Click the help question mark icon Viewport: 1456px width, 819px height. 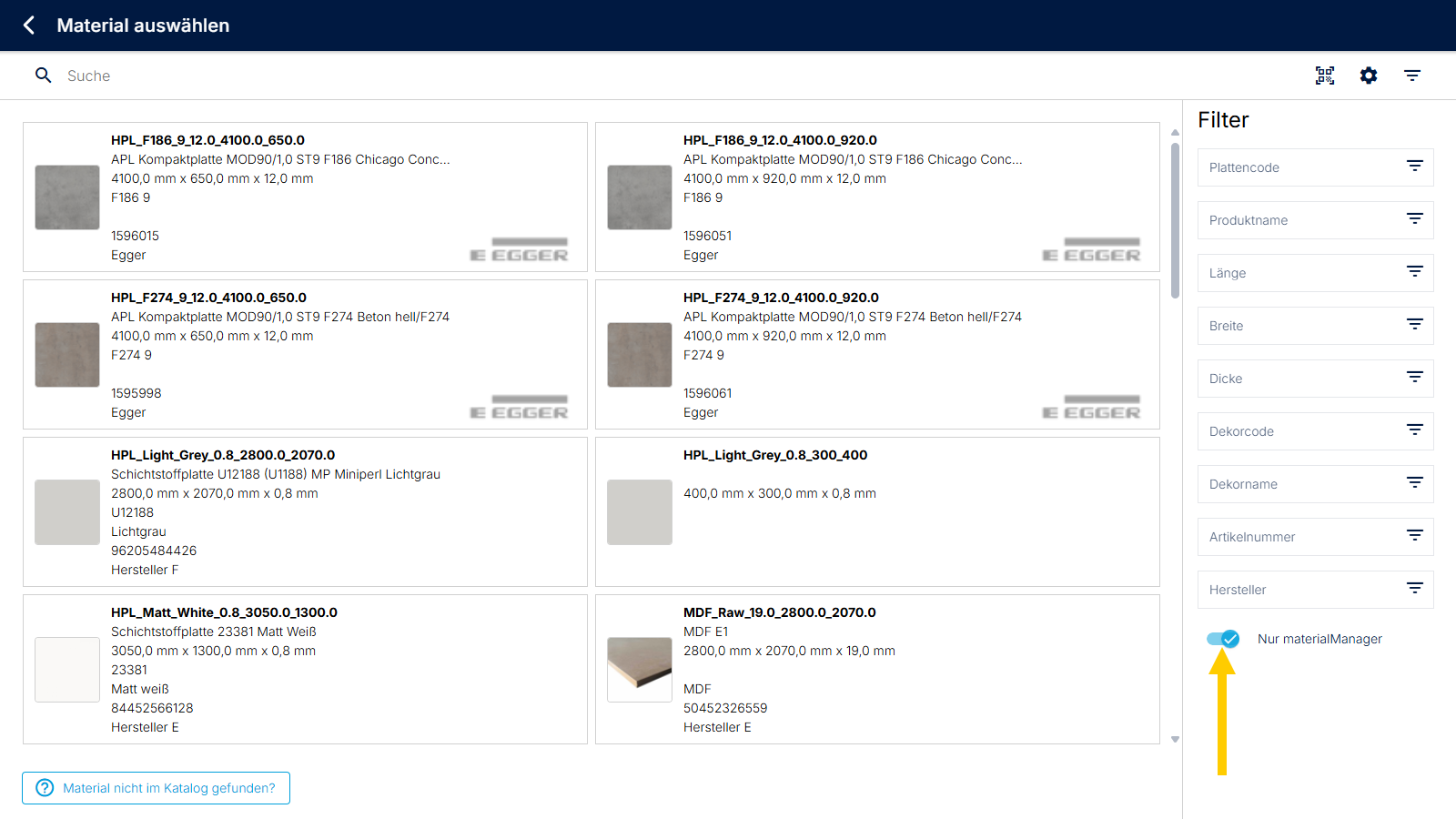coord(45,788)
